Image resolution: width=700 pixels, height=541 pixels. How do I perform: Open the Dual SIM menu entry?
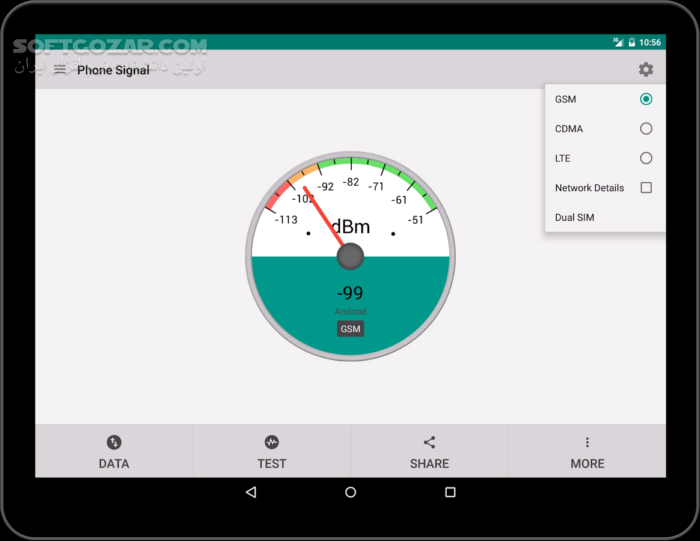(x=605, y=217)
